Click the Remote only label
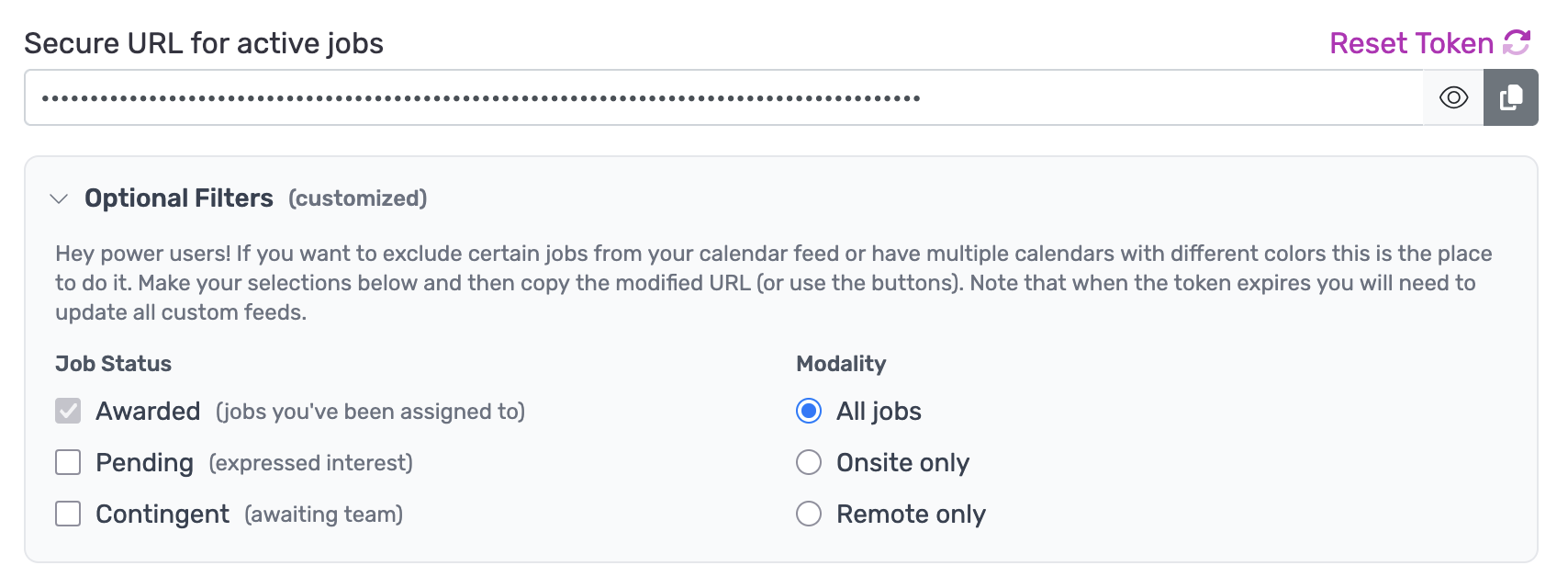This screenshot has width=1568, height=588. coord(911,514)
